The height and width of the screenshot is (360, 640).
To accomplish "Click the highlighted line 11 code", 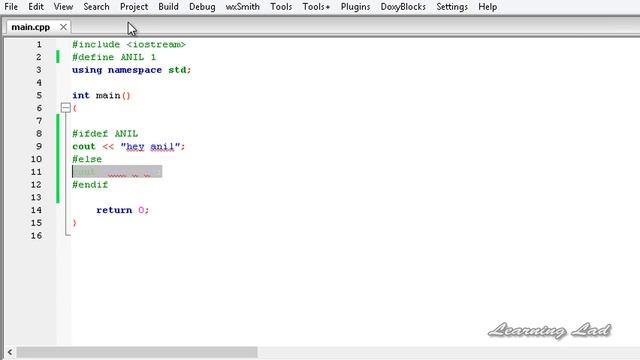I will click(117, 172).
